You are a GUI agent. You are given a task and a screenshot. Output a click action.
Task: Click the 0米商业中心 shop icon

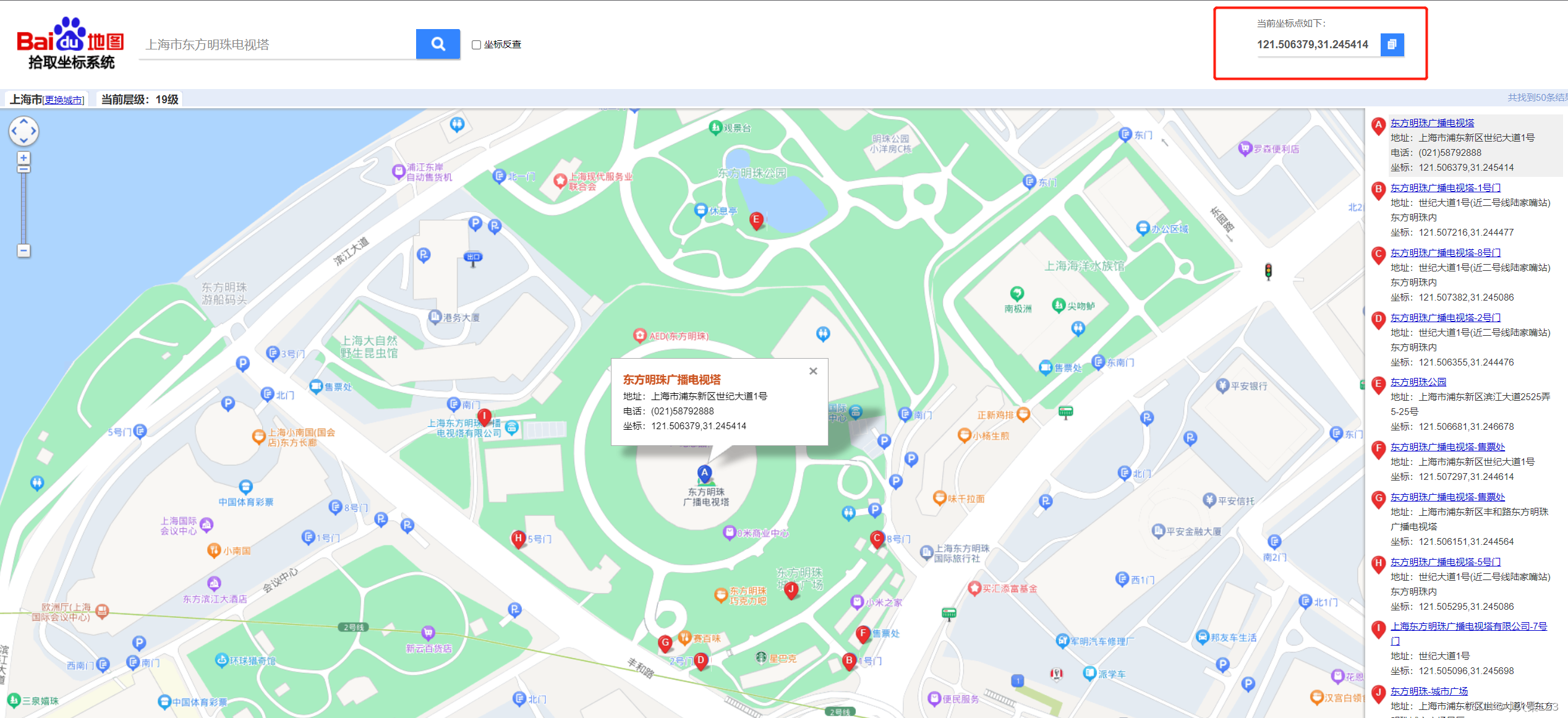coord(730,532)
